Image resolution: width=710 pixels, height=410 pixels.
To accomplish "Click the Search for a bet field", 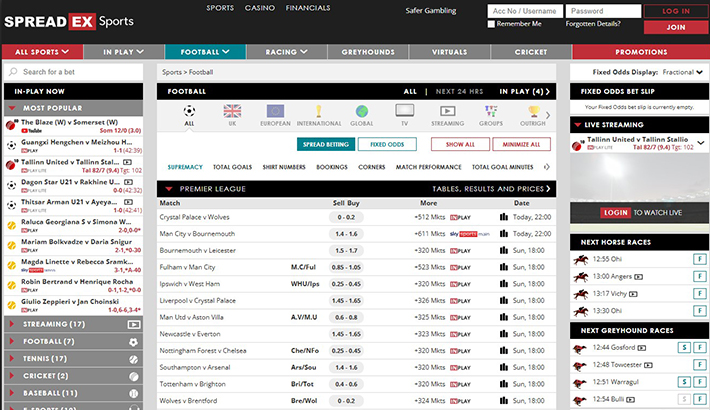I will [x=73, y=72].
